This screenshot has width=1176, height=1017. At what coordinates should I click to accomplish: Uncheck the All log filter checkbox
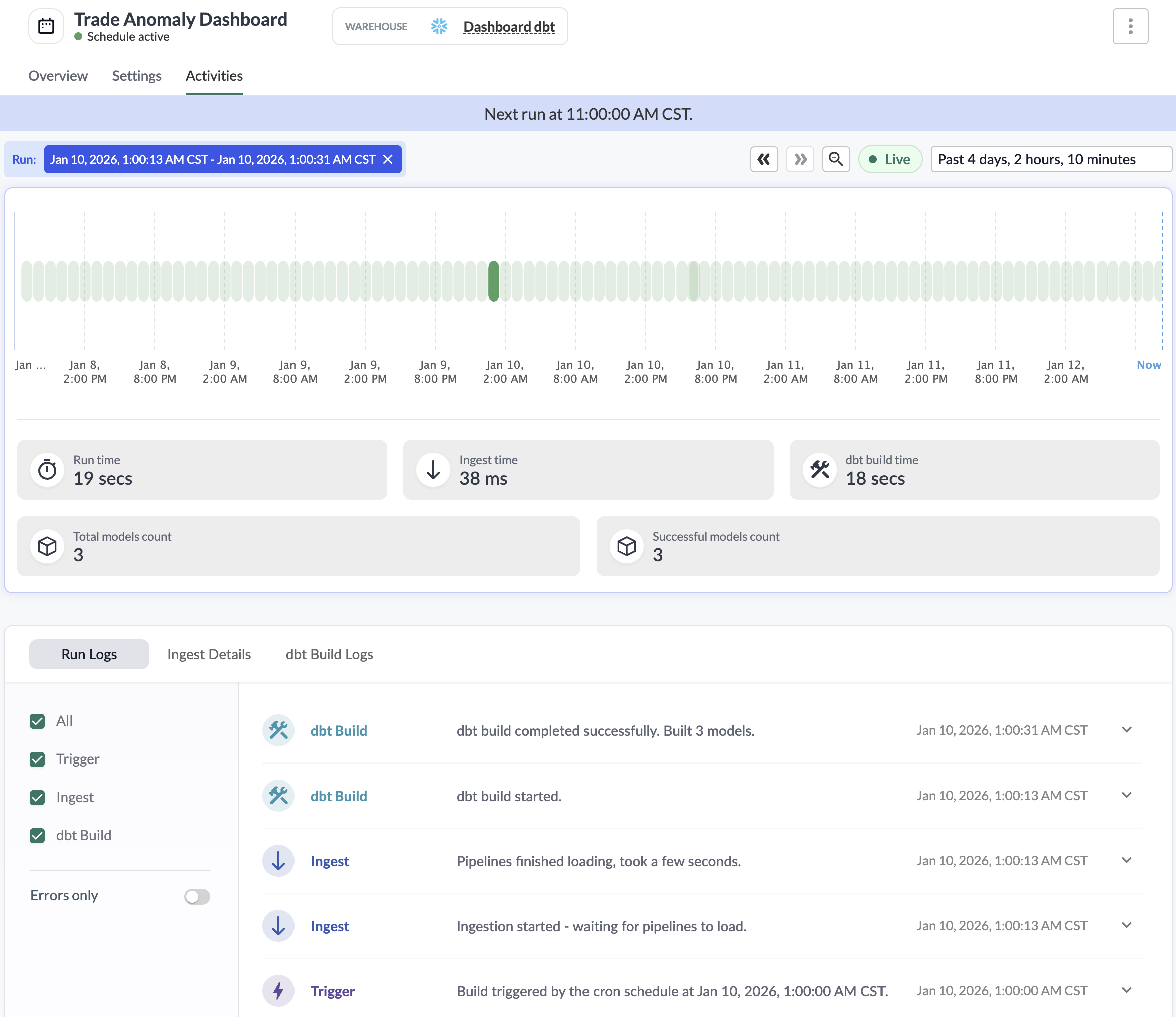(38, 721)
